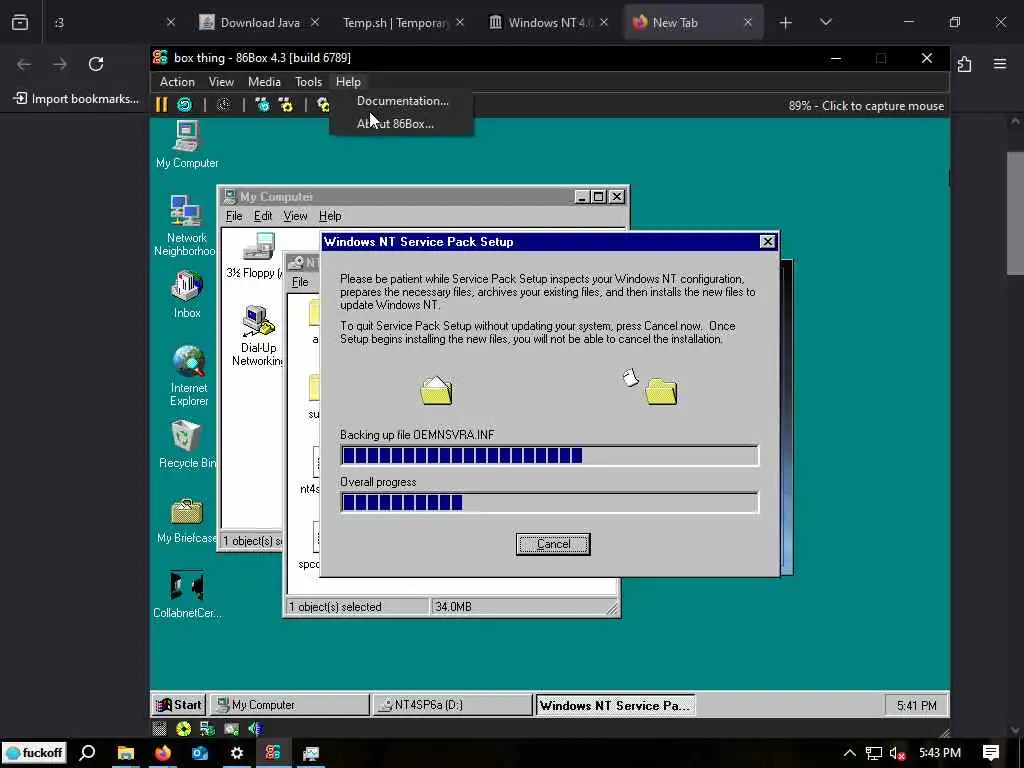1024x768 pixels.
Task: Open Edit menu in My Computer window
Action: 263,216
